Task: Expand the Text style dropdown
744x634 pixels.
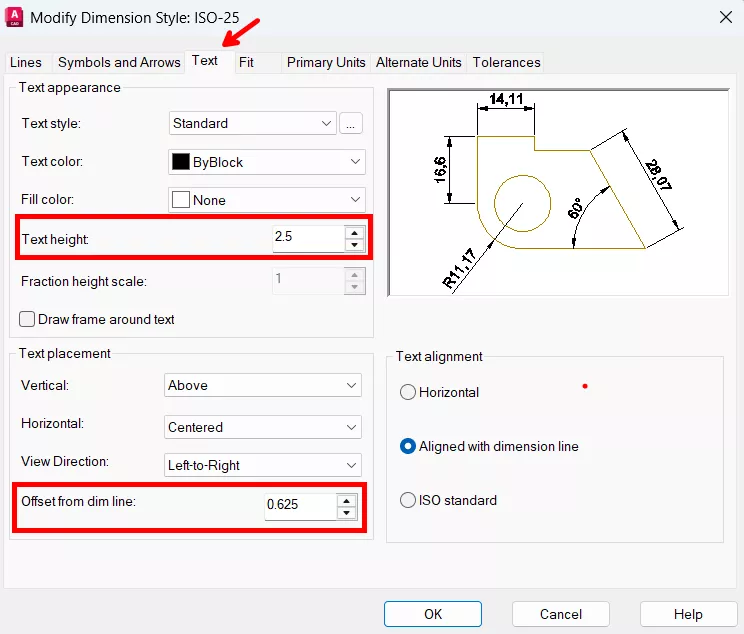Action: (x=252, y=124)
